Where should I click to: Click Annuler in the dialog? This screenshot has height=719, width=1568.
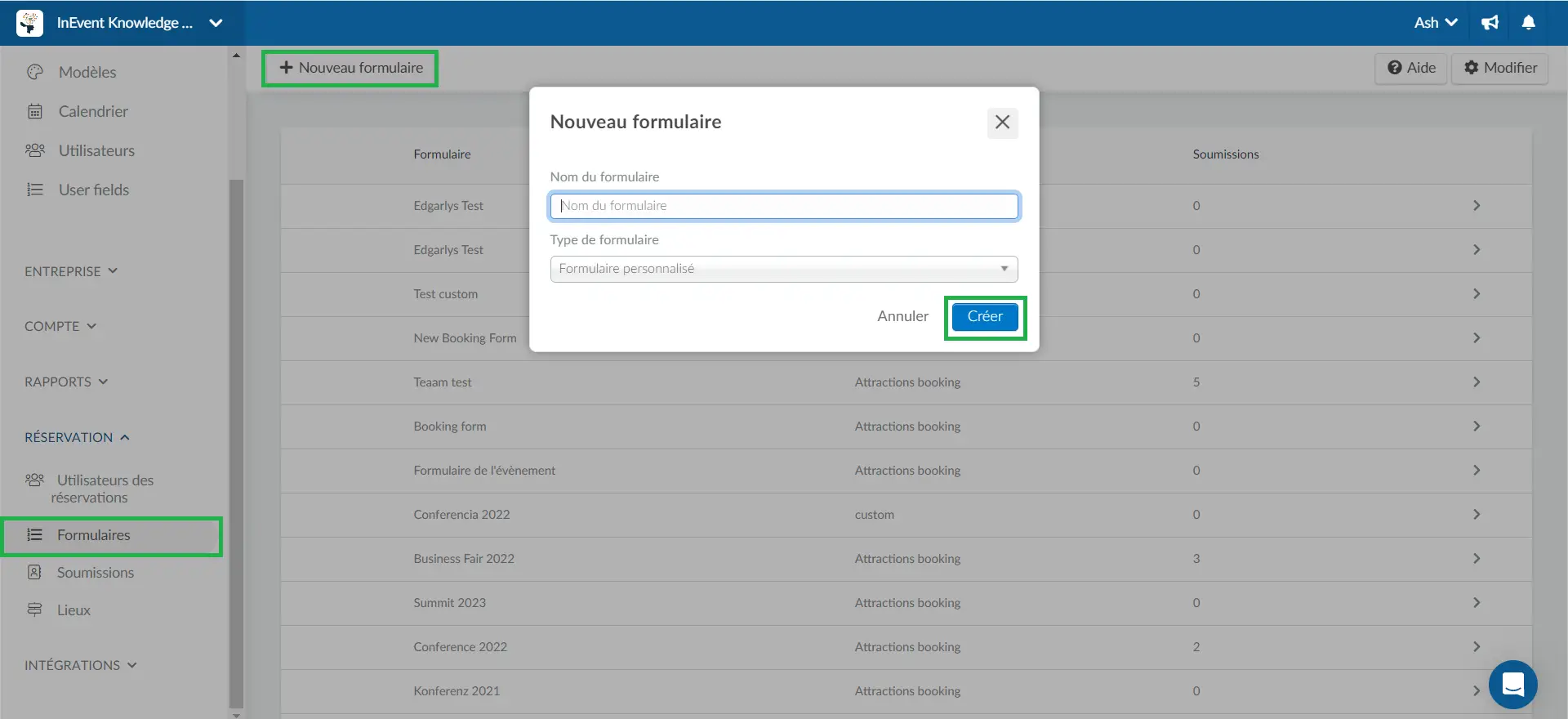tap(902, 316)
